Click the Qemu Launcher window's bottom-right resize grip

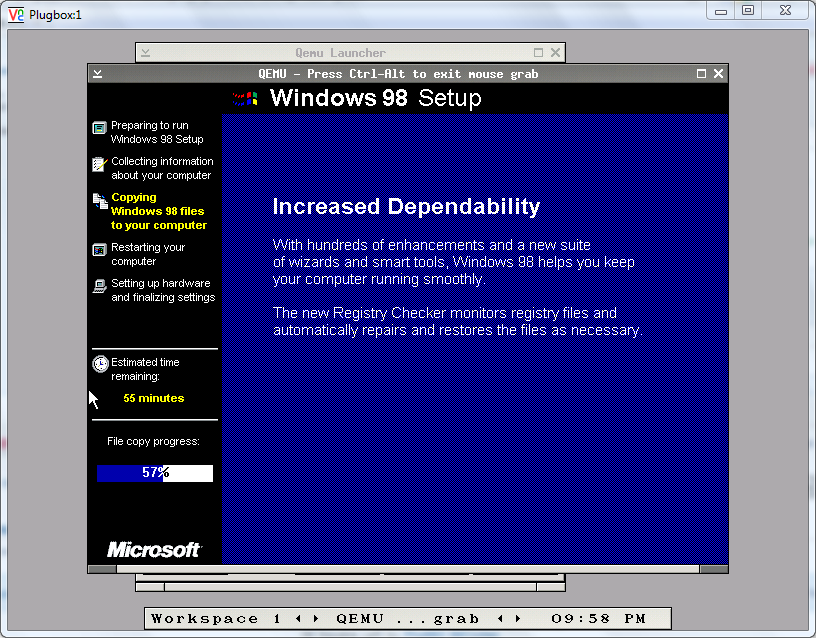pyautogui.click(x=551, y=587)
